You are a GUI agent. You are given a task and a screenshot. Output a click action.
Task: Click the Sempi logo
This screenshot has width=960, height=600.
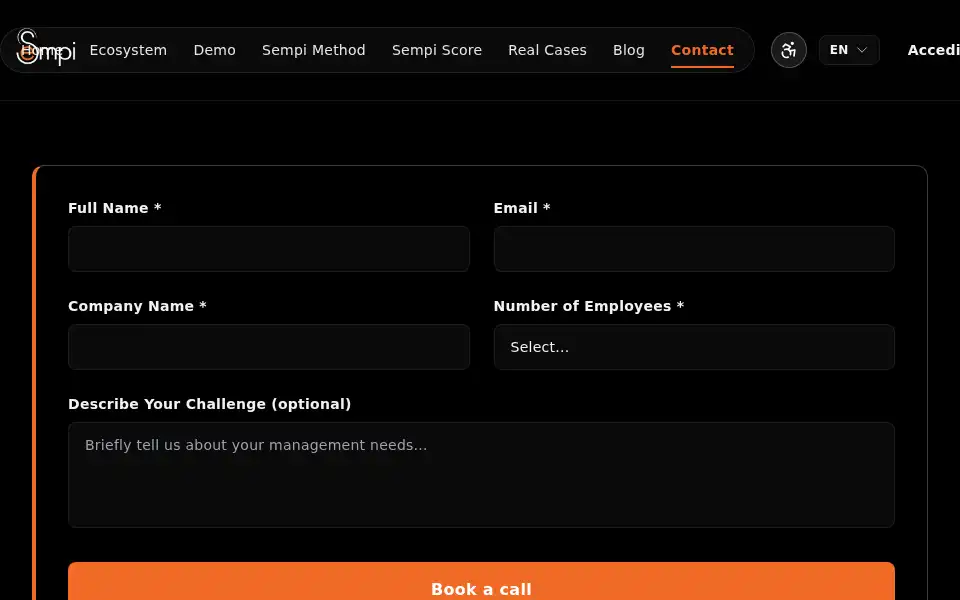click(46, 47)
